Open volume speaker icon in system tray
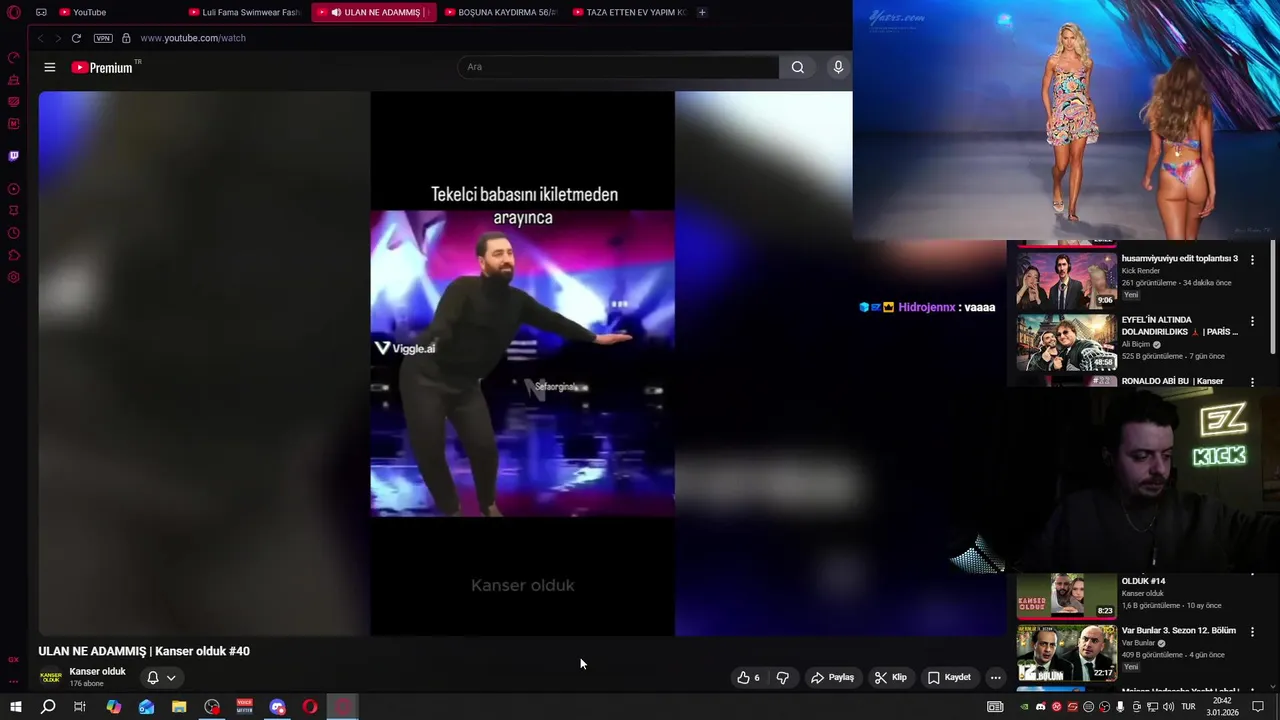The height and width of the screenshot is (720, 1280). tap(1168, 707)
